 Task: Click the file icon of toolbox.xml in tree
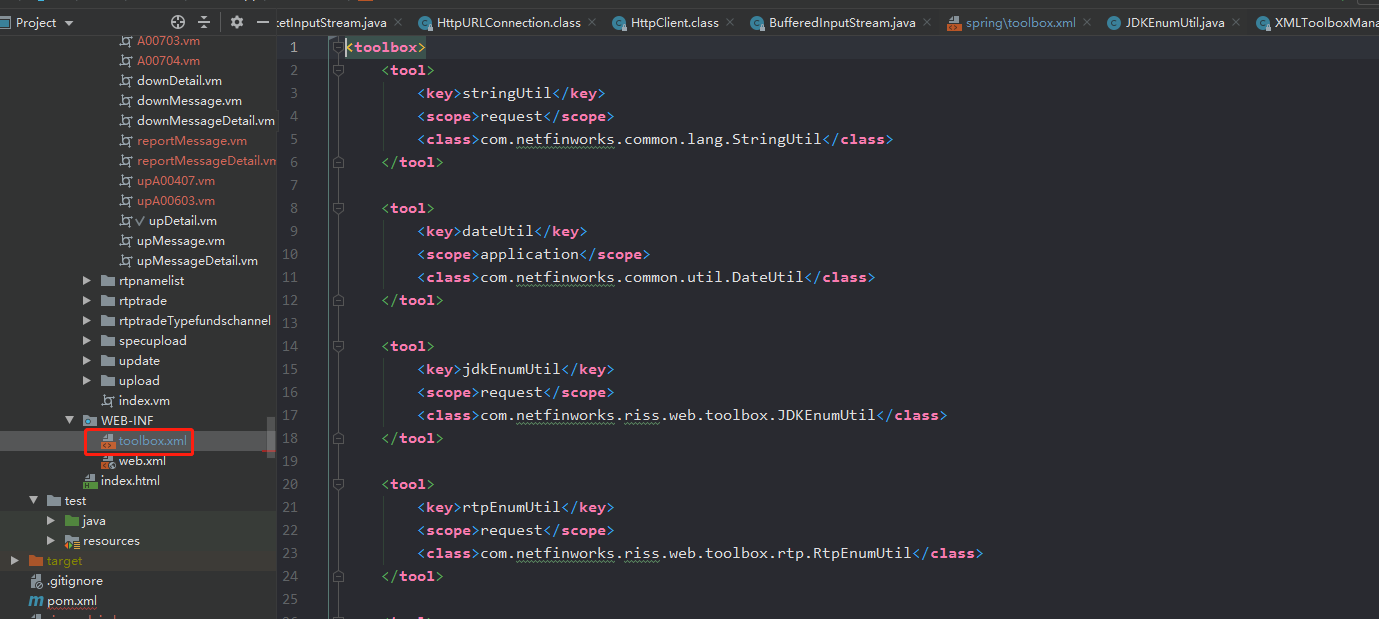pos(108,441)
